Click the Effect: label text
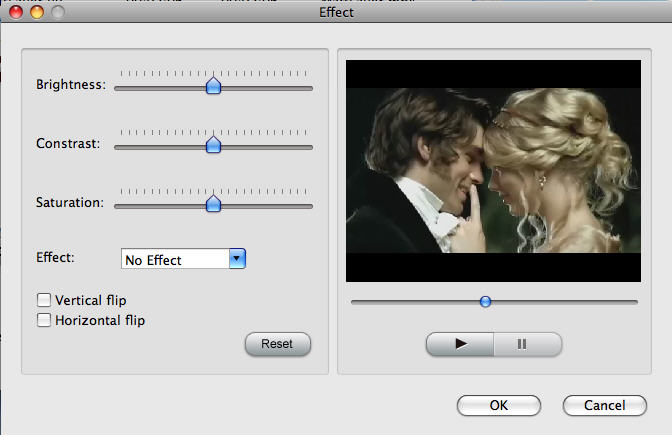The image size is (672, 435). [x=55, y=257]
